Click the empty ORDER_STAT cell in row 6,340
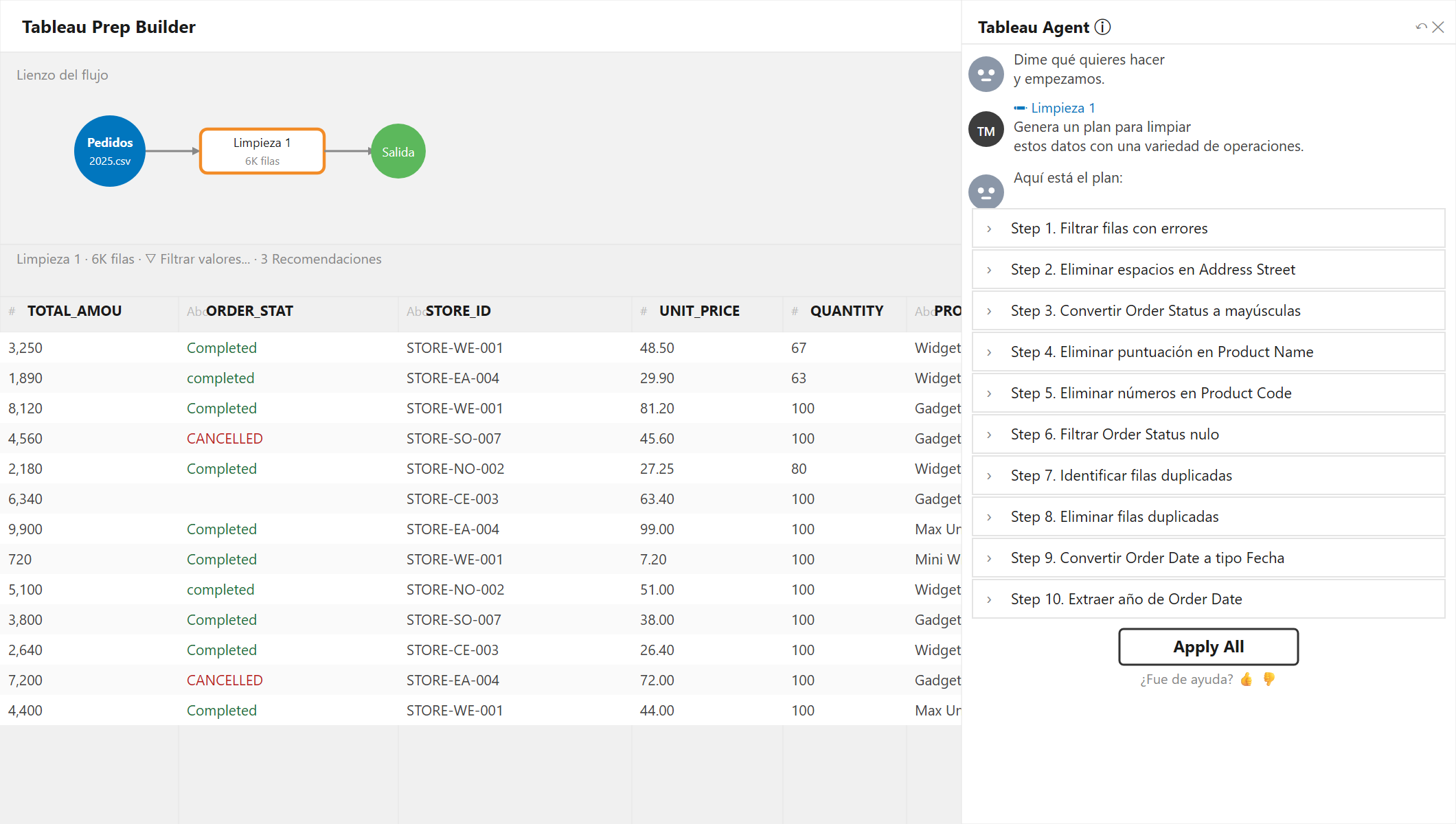Viewport: 1456px width, 824px height. (x=288, y=499)
